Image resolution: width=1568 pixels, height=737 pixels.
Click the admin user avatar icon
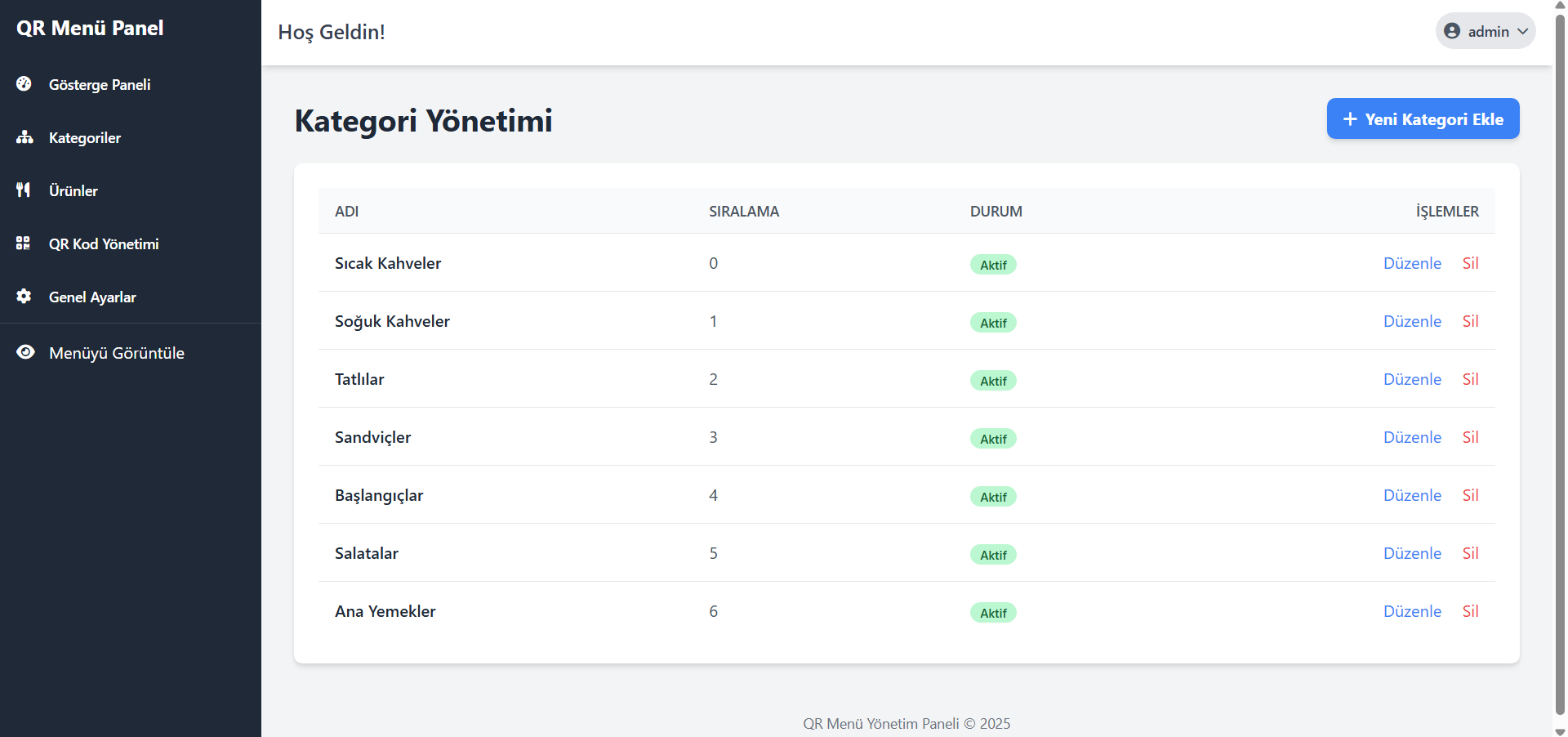(x=1452, y=31)
